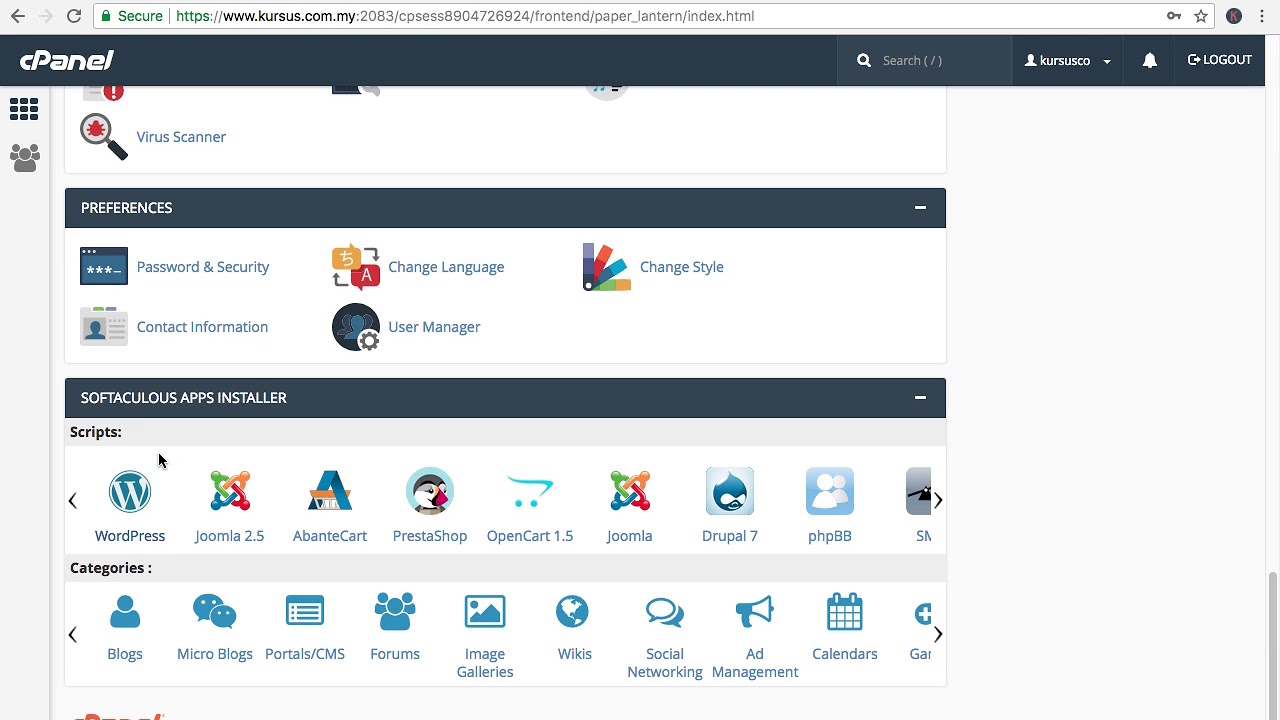Select the Joomla script icon
Screen dimensions: 1280x720
[x=630, y=492]
